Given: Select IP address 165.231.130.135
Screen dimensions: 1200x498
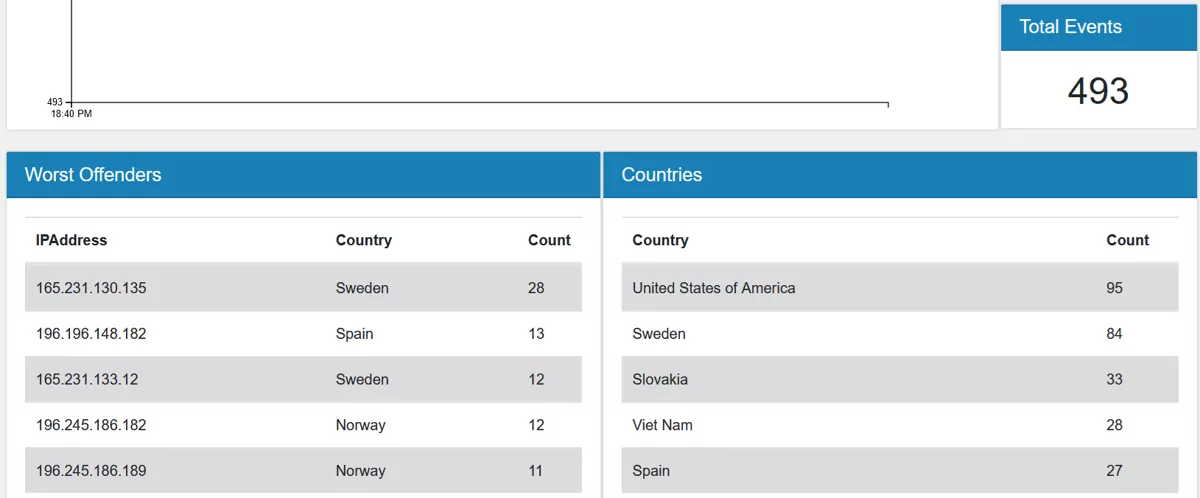Looking at the screenshot, I should (91, 288).
